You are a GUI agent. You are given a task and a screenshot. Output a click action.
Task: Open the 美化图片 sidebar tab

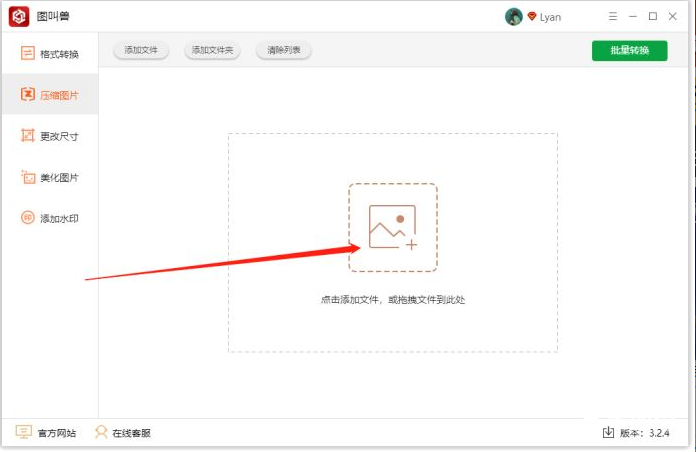pyautogui.click(x=50, y=177)
